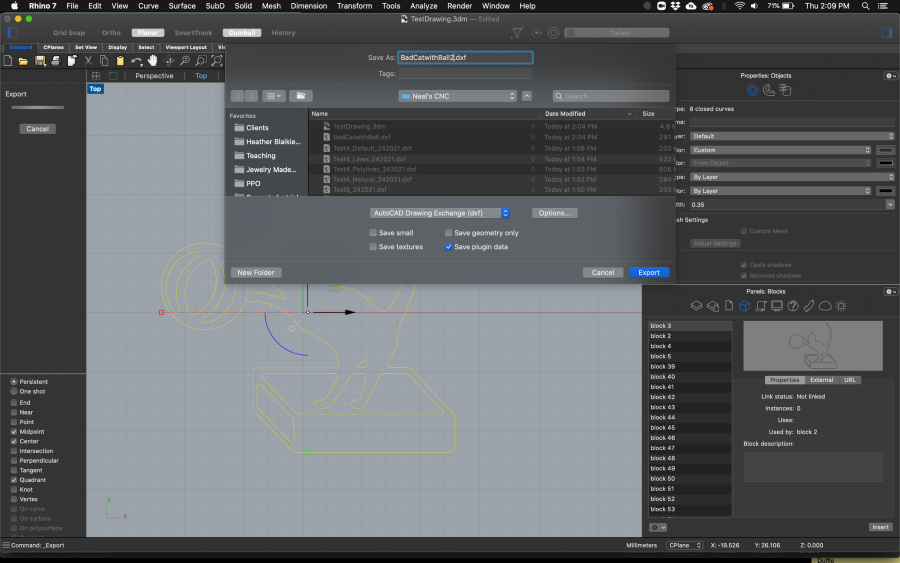
Task: Open the Material properties icon
Action: click(x=769, y=90)
